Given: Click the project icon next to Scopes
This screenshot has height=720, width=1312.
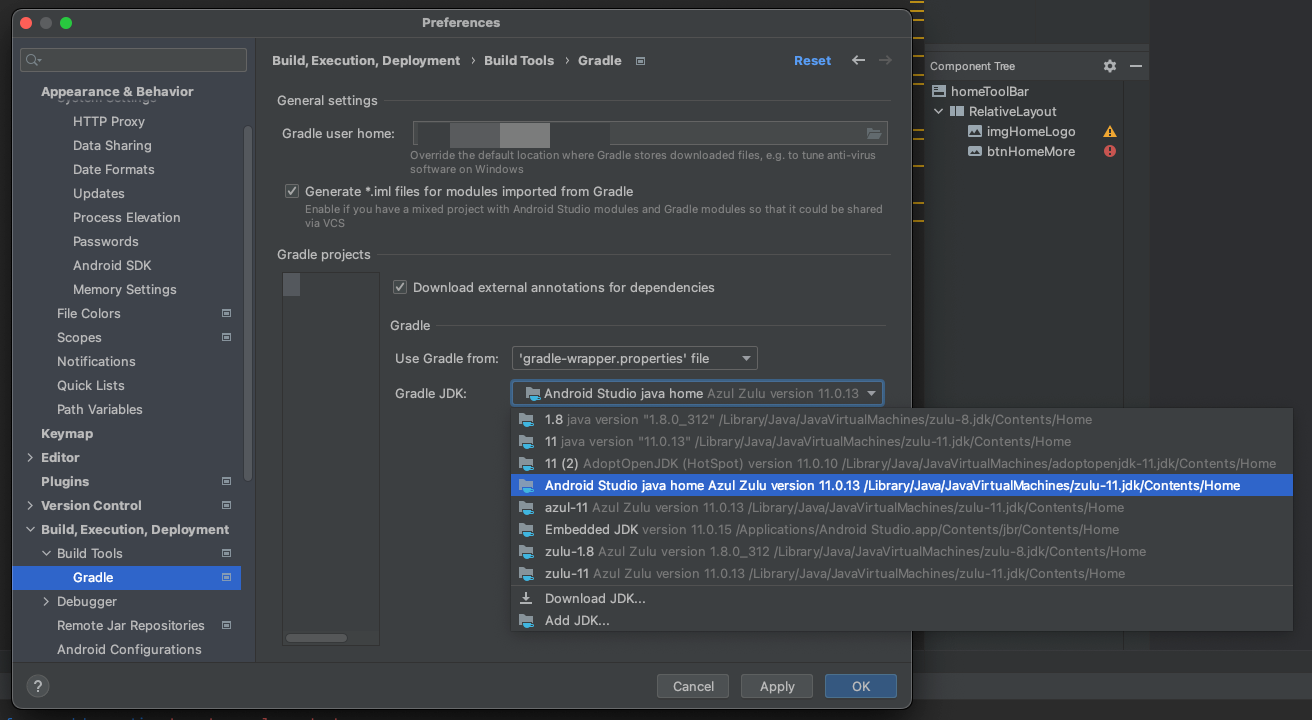Looking at the screenshot, I should pos(226,338).
